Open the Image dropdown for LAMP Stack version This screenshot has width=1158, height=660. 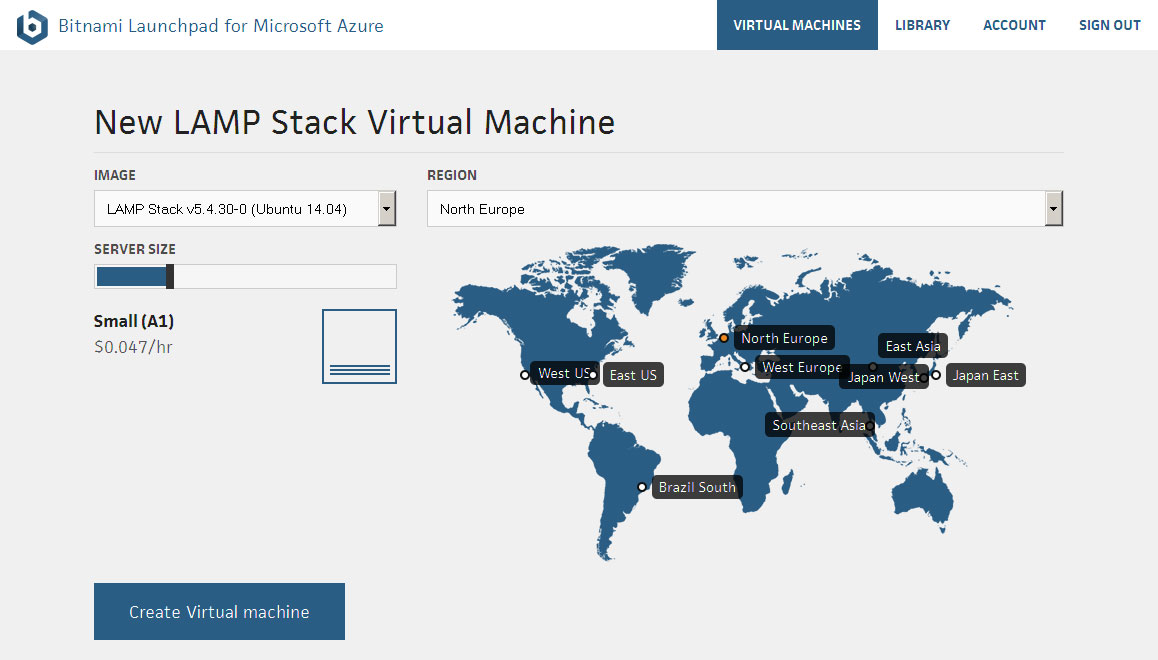(245, 209)
